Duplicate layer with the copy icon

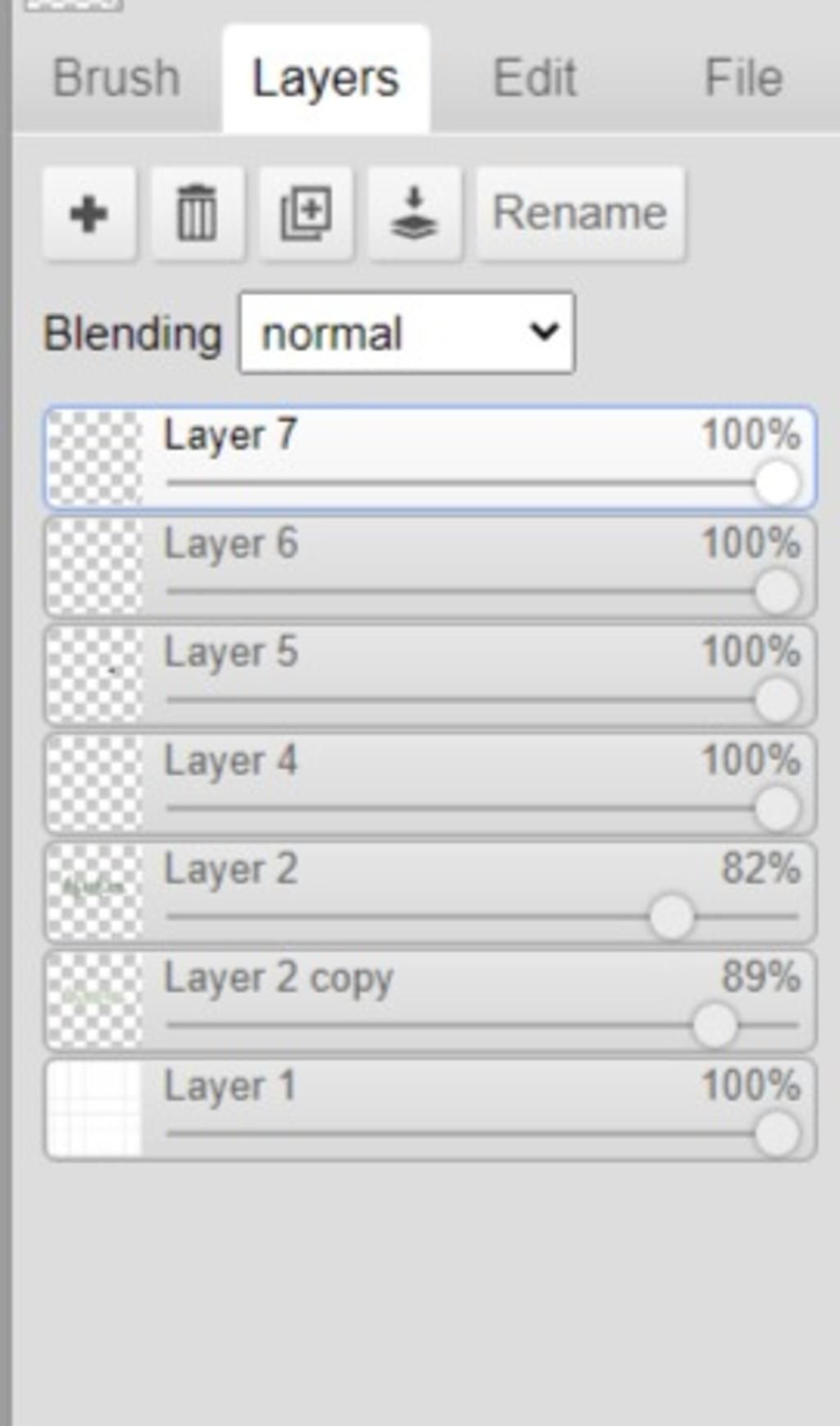(x=306, y=213)
